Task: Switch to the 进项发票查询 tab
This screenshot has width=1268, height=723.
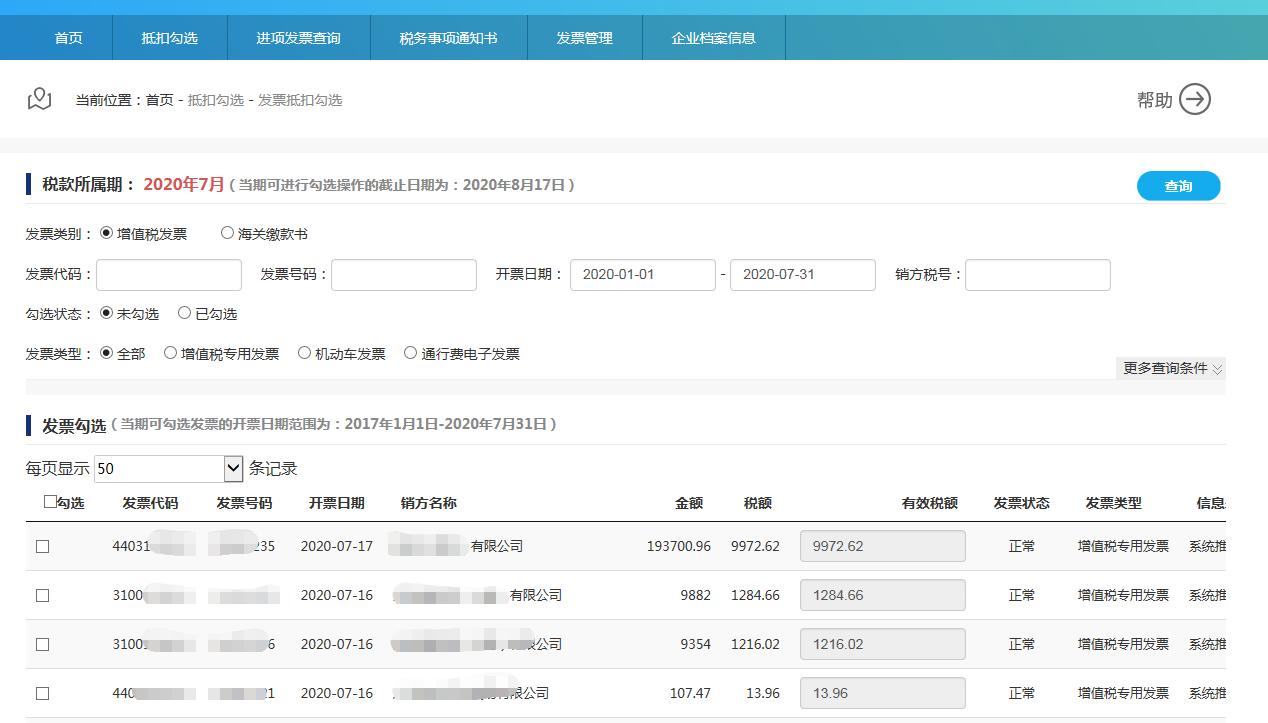Action: [x=299, y=36]
